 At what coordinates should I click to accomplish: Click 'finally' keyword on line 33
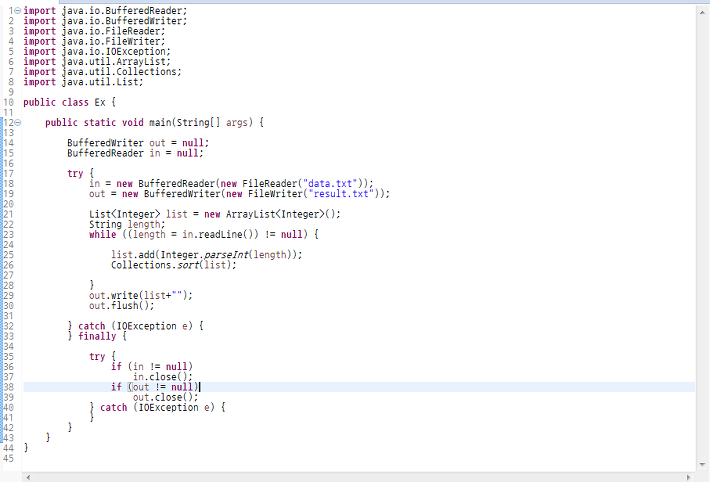[x=97, y=337]
